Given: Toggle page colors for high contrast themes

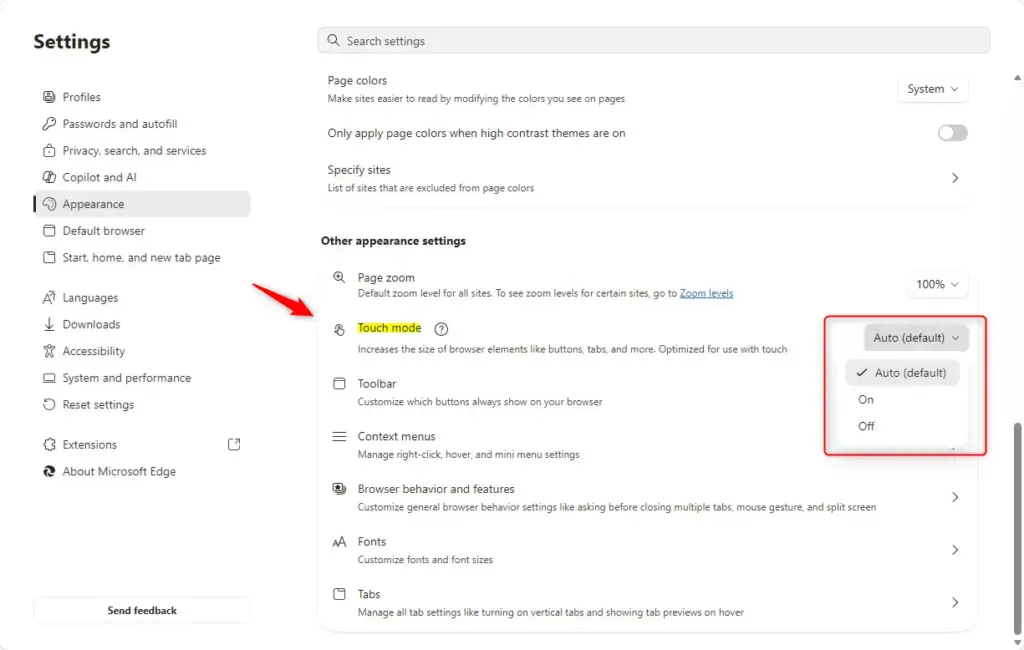Looking at the screenshot, I should click(952, 133).
